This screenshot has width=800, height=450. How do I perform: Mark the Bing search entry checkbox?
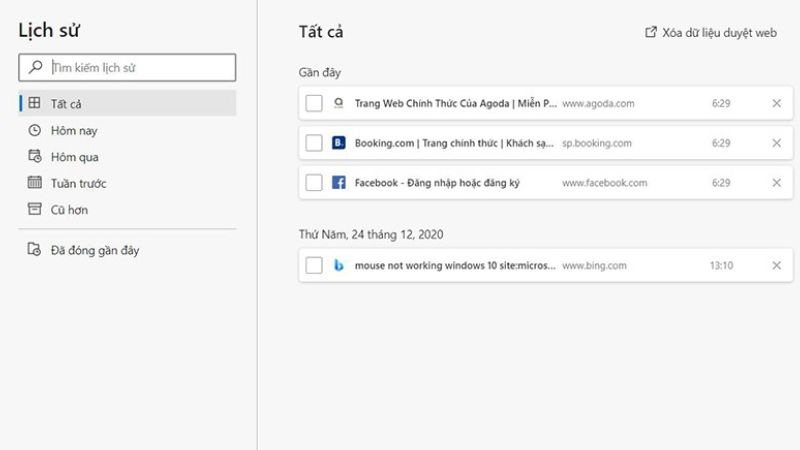pos(314,266)
